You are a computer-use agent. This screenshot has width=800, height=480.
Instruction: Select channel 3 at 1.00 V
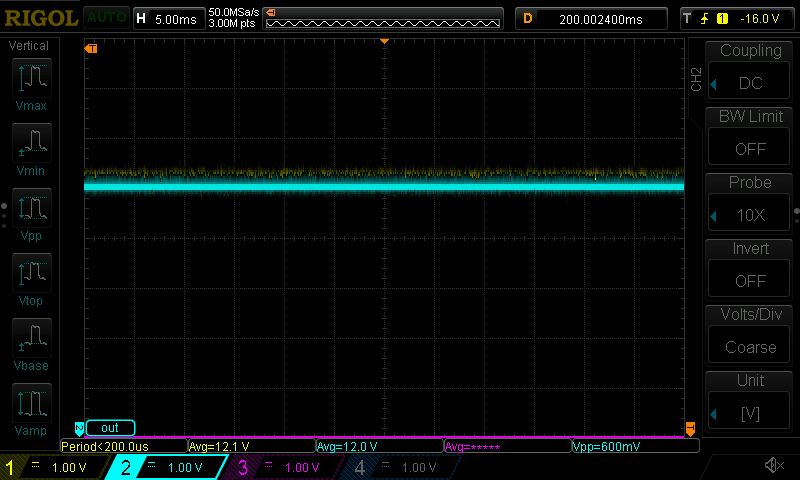click(x=283, y=467)
